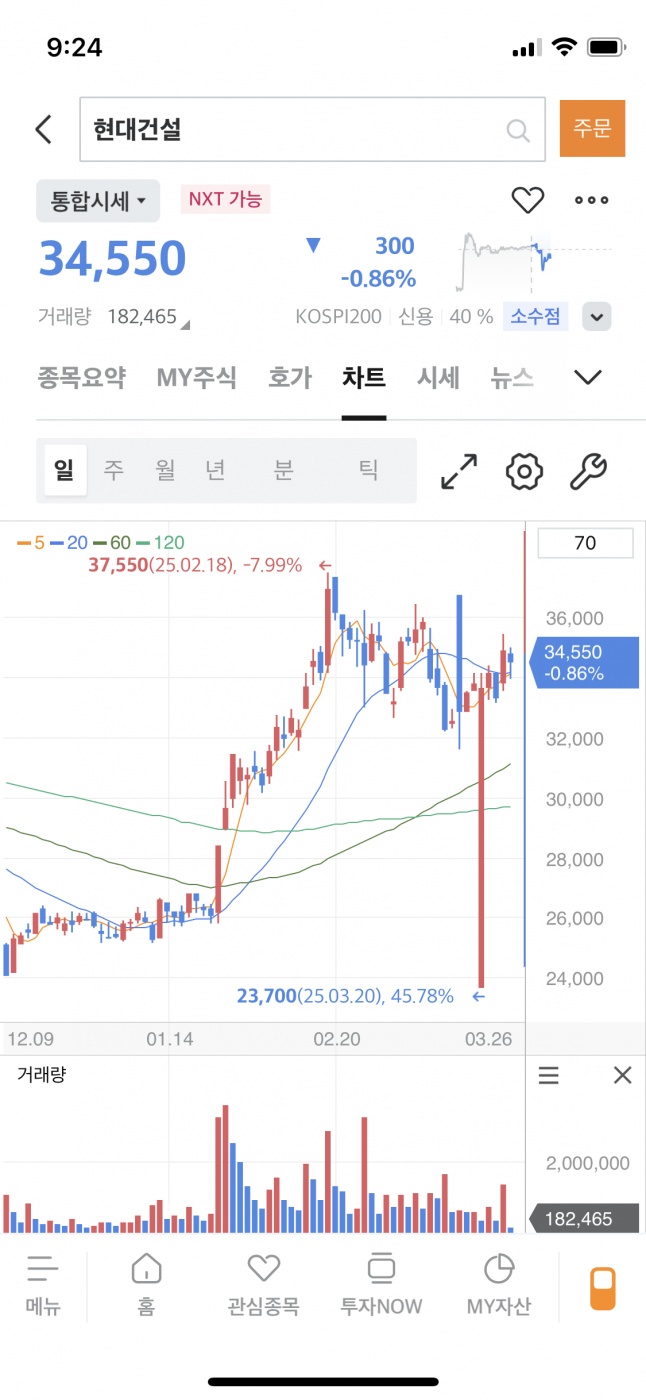Expand the tab list chevron
The height and width of the screenshot is (1400, 646).
588,377
